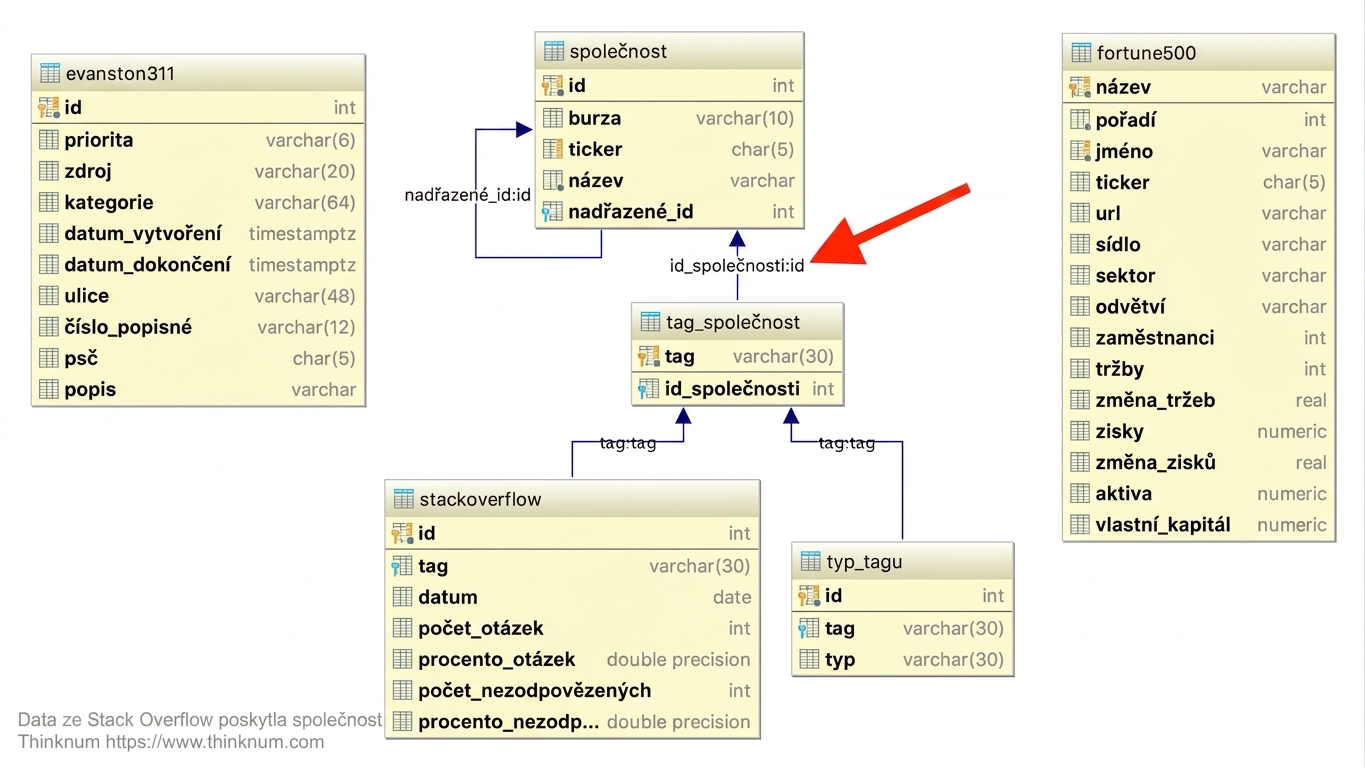The width and height of the screenshot is (1365, 768).
Task: Select the stackoverflow table title
Action: tap(480, 499)
